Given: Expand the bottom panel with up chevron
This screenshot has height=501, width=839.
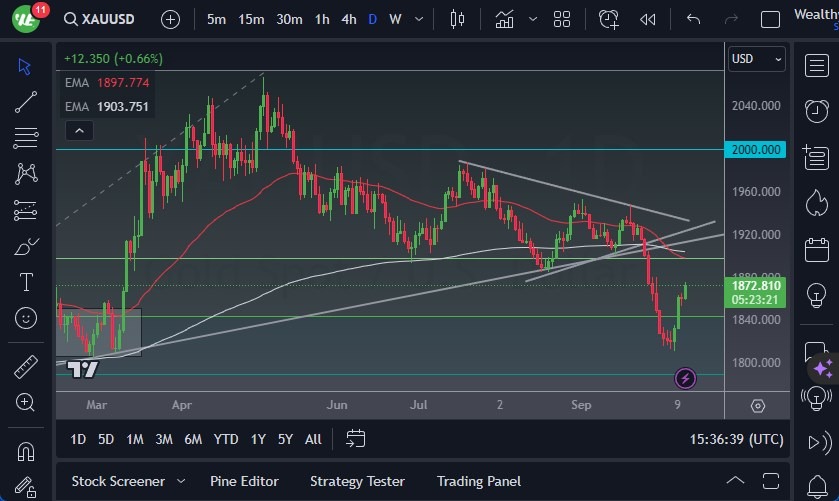Looking at the screenshot, I should [735, 481].
